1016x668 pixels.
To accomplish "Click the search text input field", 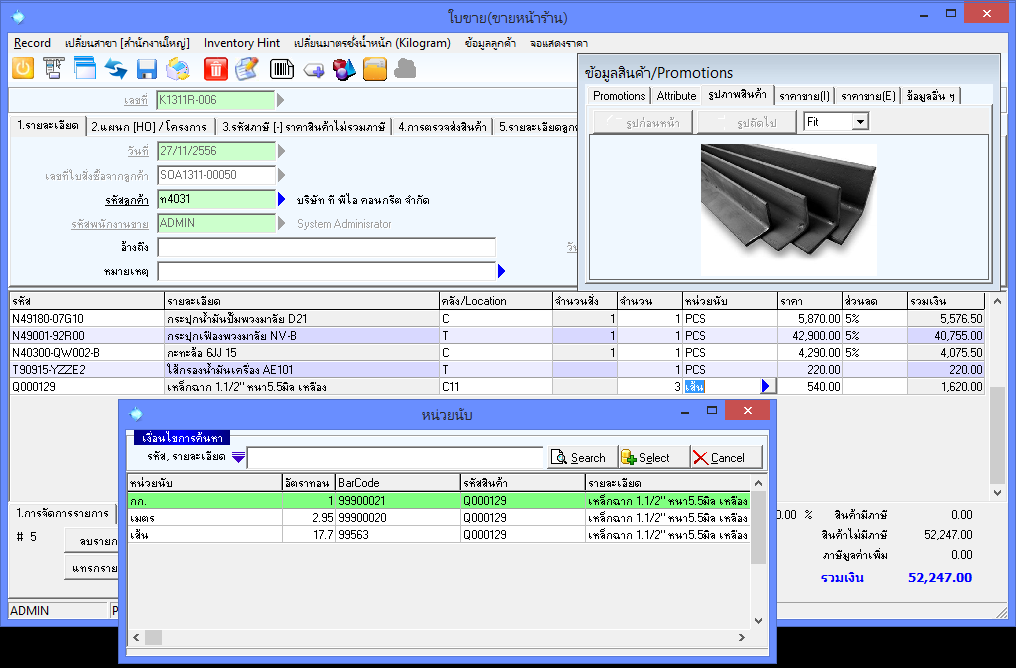I will (x=394, y=458).
